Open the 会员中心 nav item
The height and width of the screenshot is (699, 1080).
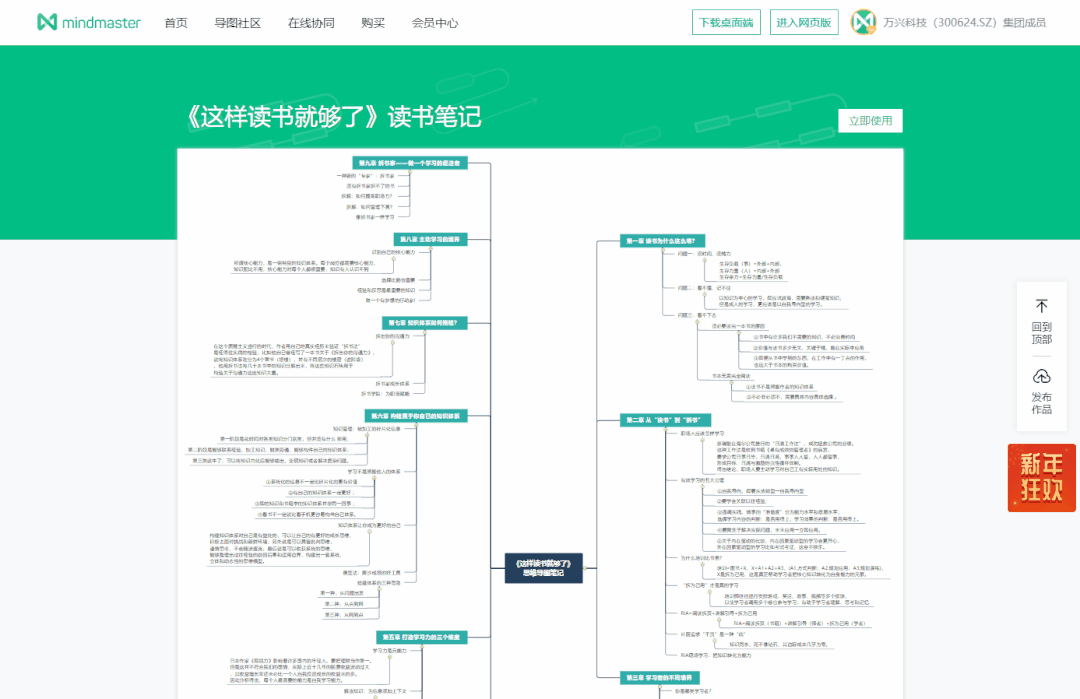tap(435, 23)
